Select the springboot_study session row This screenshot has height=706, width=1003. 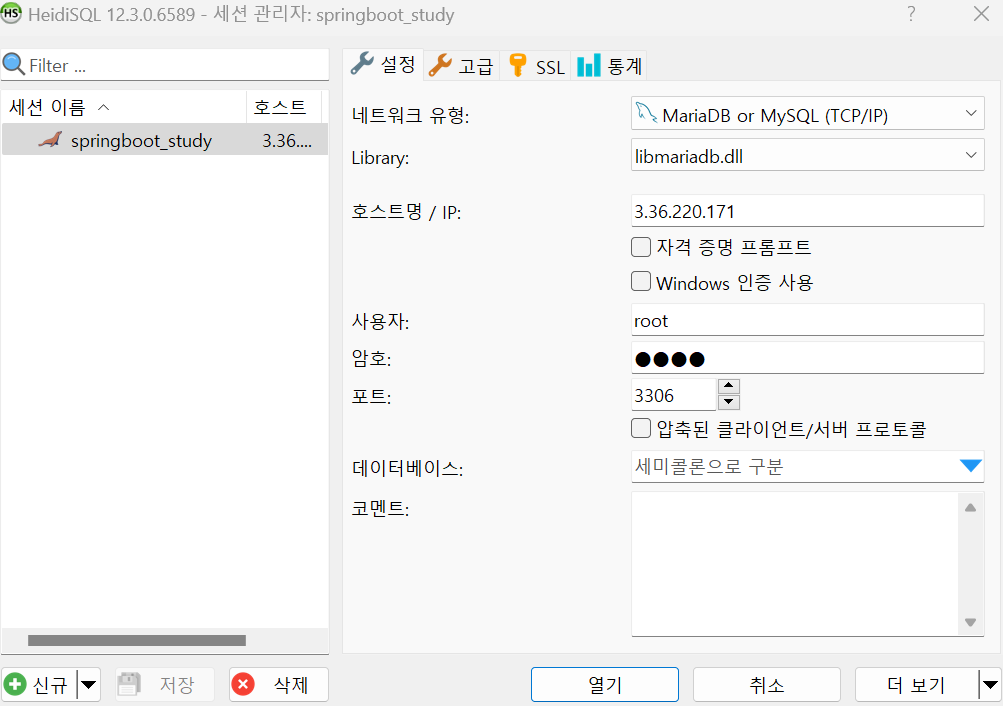tap(164, 140)
